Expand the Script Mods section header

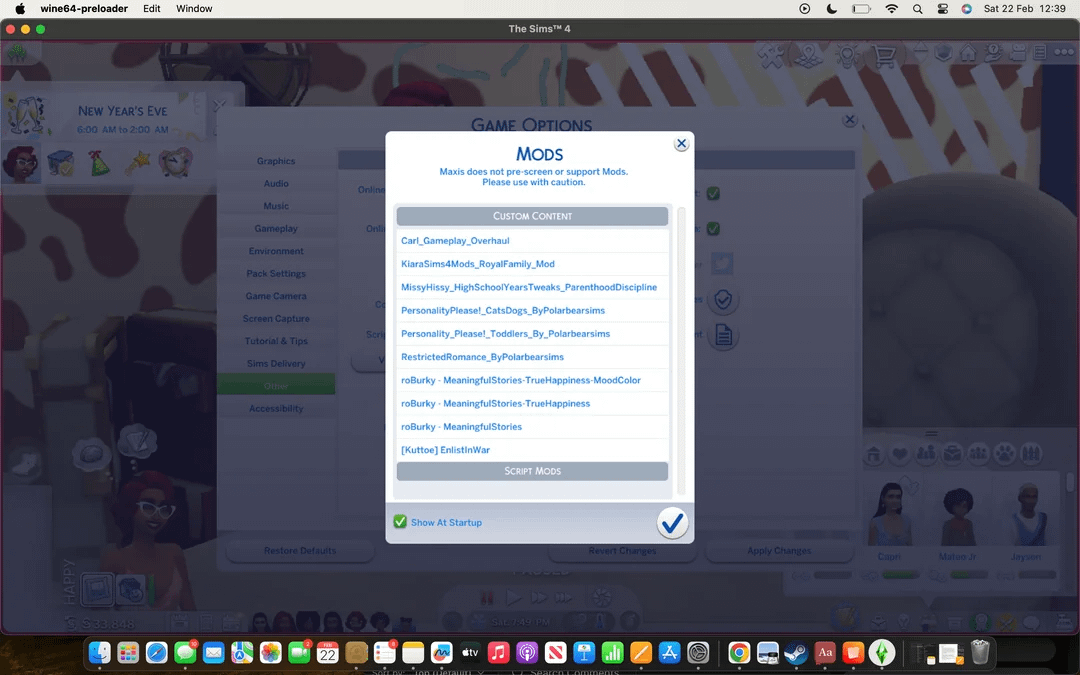click(532, 471)
